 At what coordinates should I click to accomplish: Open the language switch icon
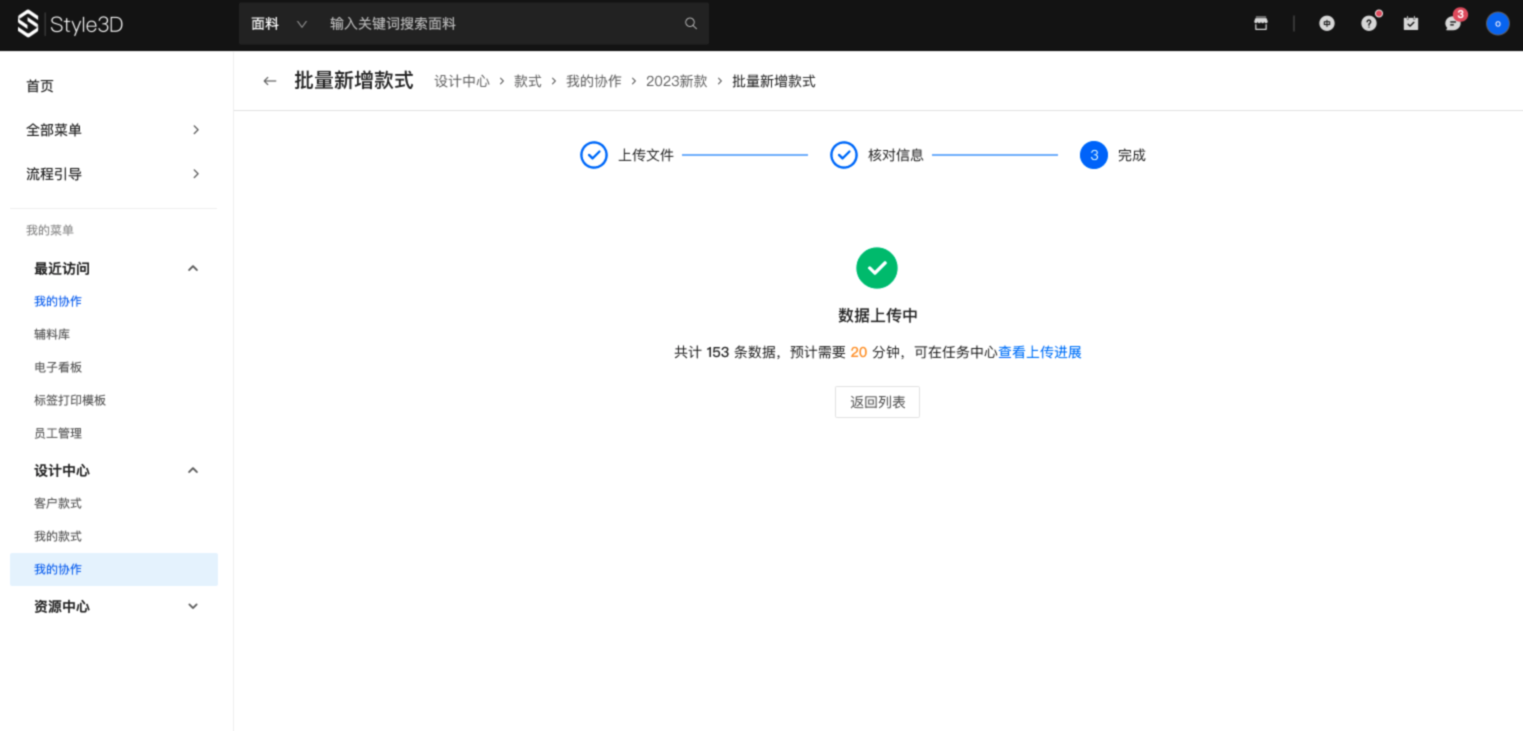(1326, 24)
